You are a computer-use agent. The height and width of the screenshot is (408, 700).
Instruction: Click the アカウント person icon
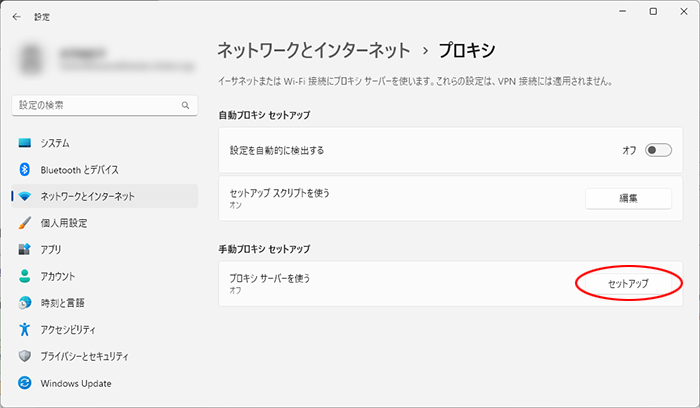pyautogui.click(x=25, y=276)
